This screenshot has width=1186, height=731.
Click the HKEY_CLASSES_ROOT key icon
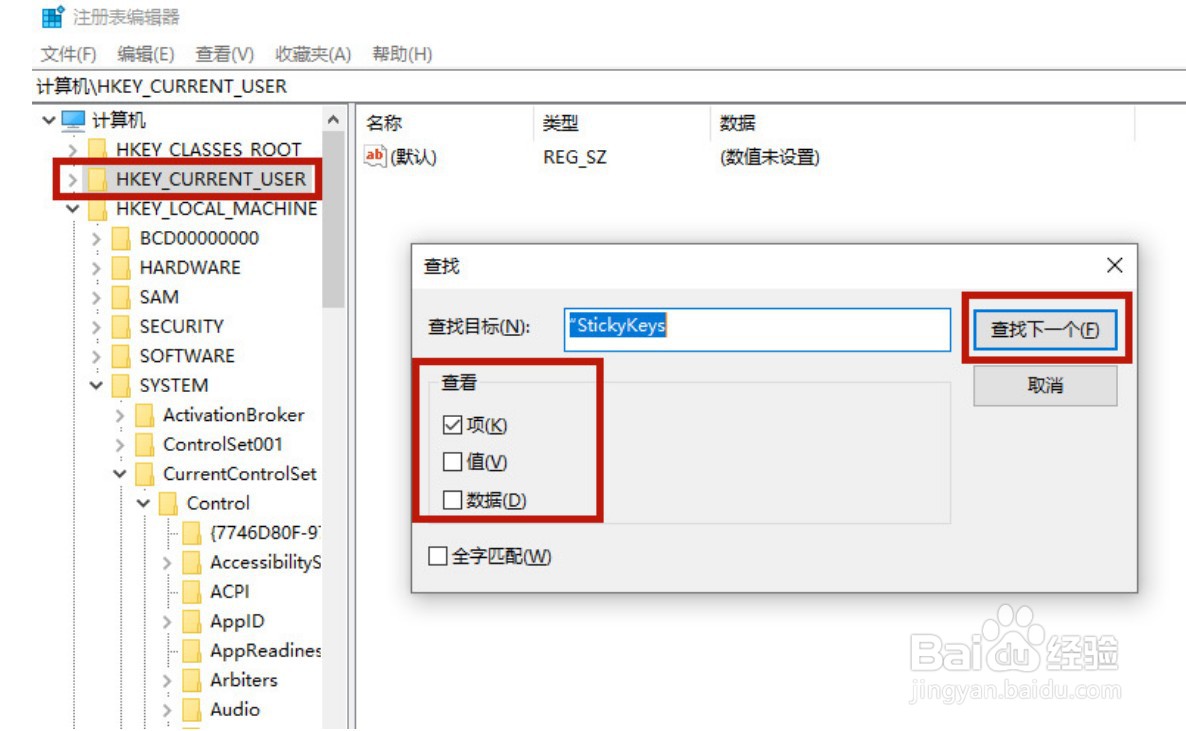(95, 149)
